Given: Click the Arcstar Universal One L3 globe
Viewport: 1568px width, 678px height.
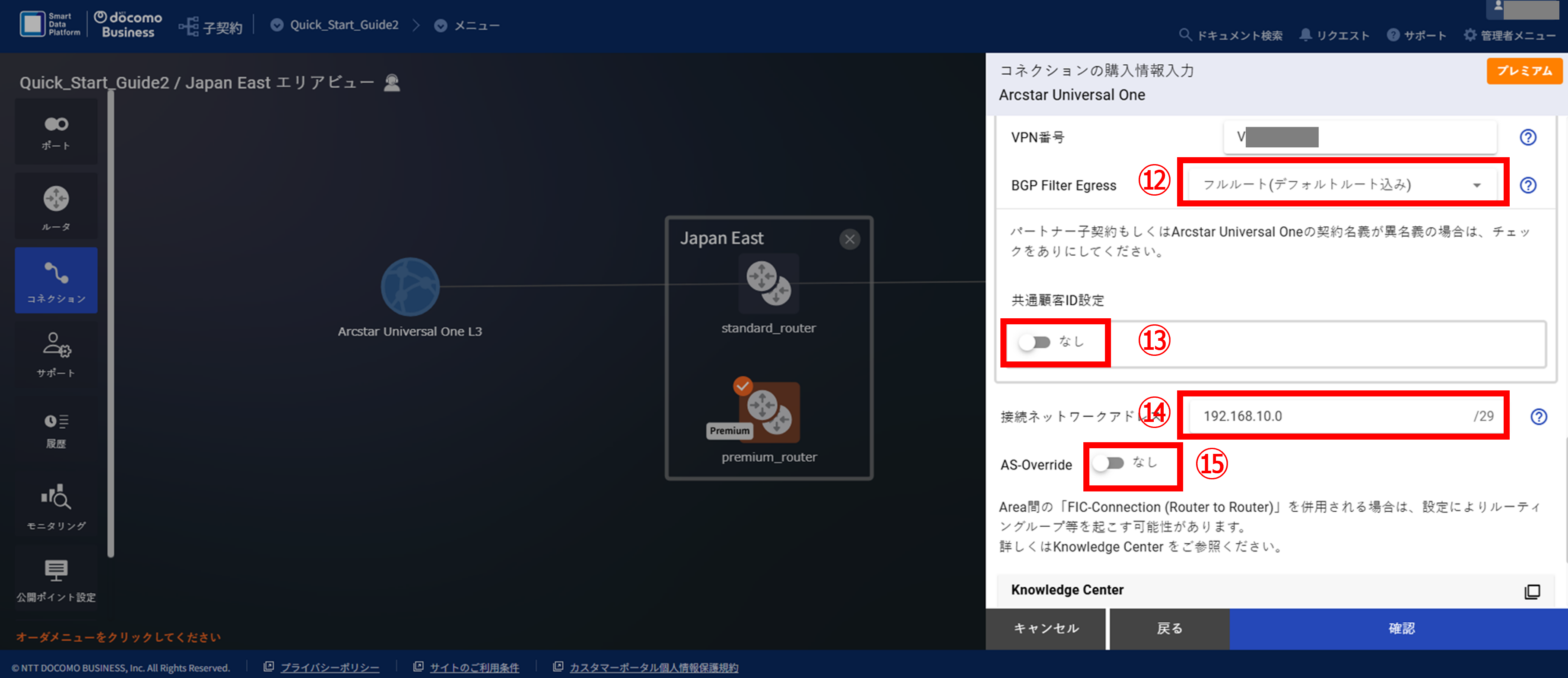Looking at the screenshot, I should (409, 287).
